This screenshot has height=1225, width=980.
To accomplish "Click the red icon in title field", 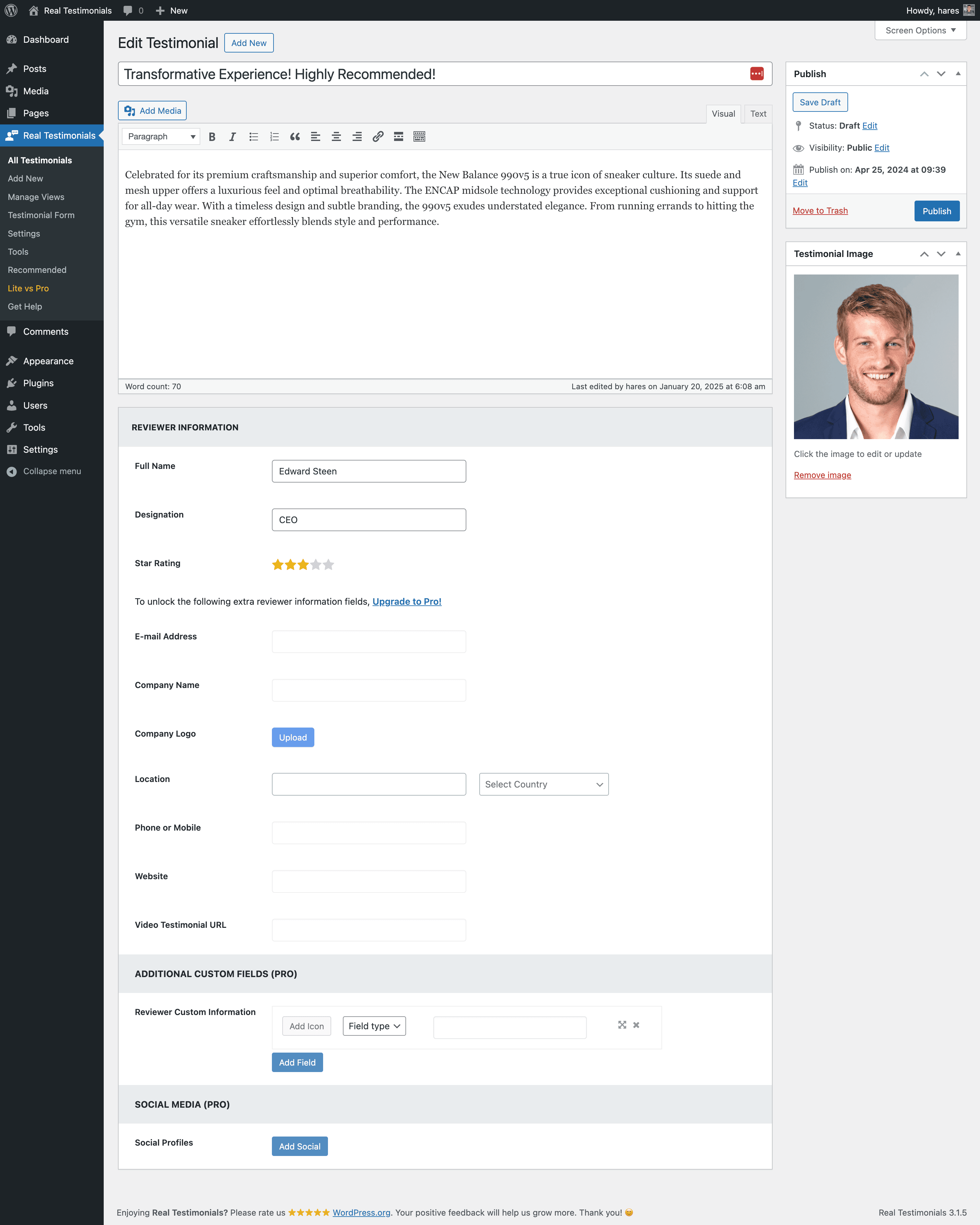I will [x=757, y=74].
